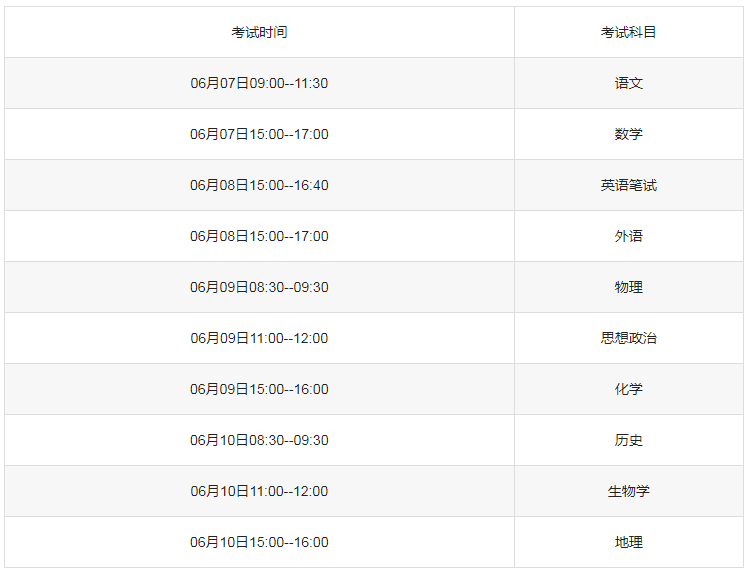This screenshot has height=572, width=748.
Task: Select the 06月07日15:00--17:00 time cell
Action: coord(259,134)
